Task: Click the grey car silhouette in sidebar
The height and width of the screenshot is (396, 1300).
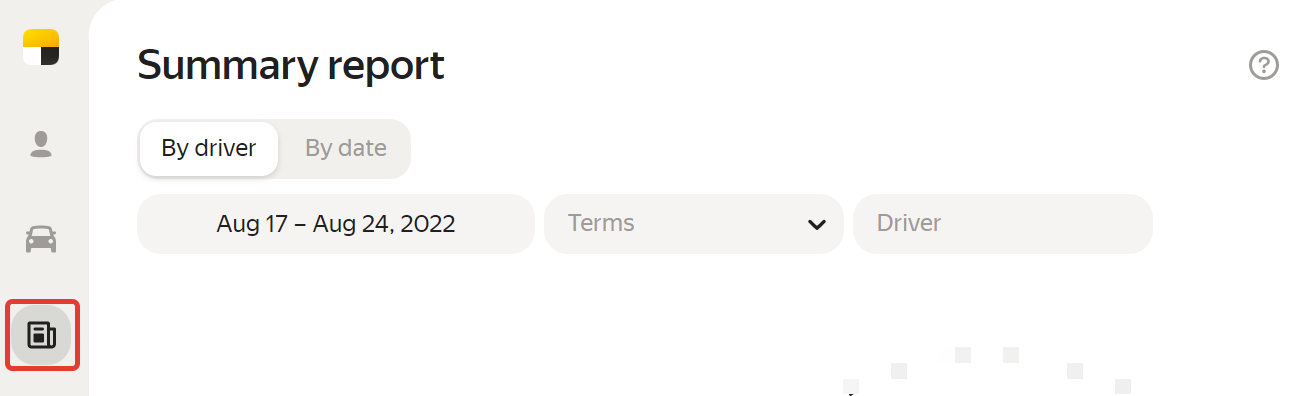Action: click(x=41, y=239)
